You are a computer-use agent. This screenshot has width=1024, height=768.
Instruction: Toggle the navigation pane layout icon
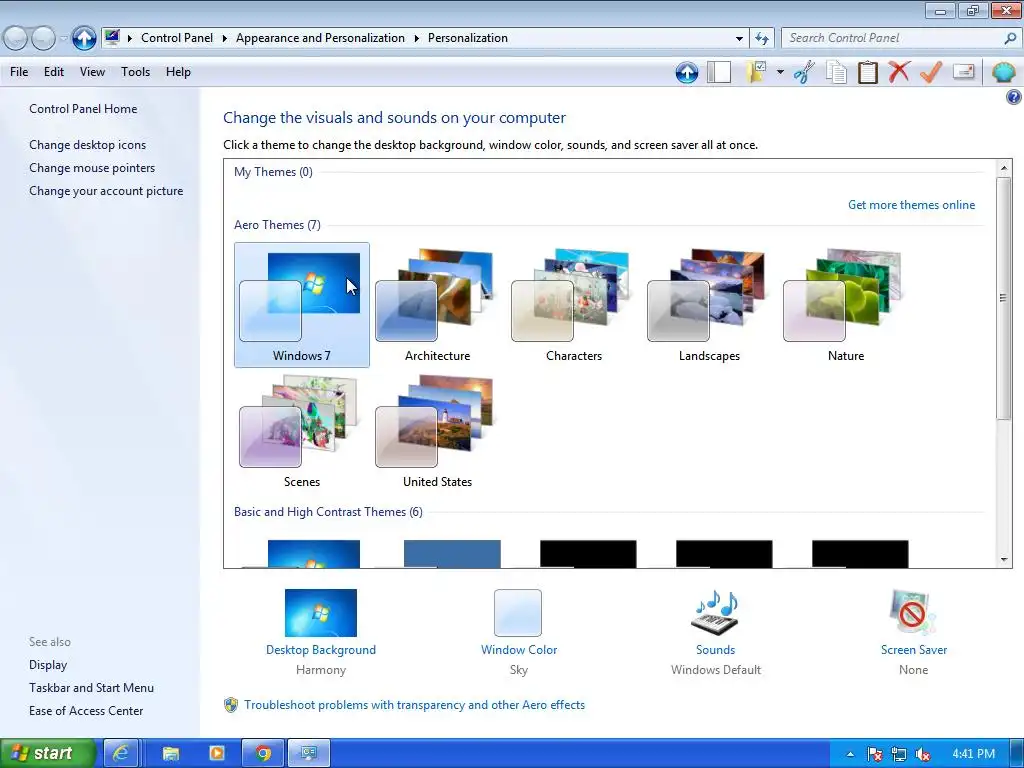[719, 72]
